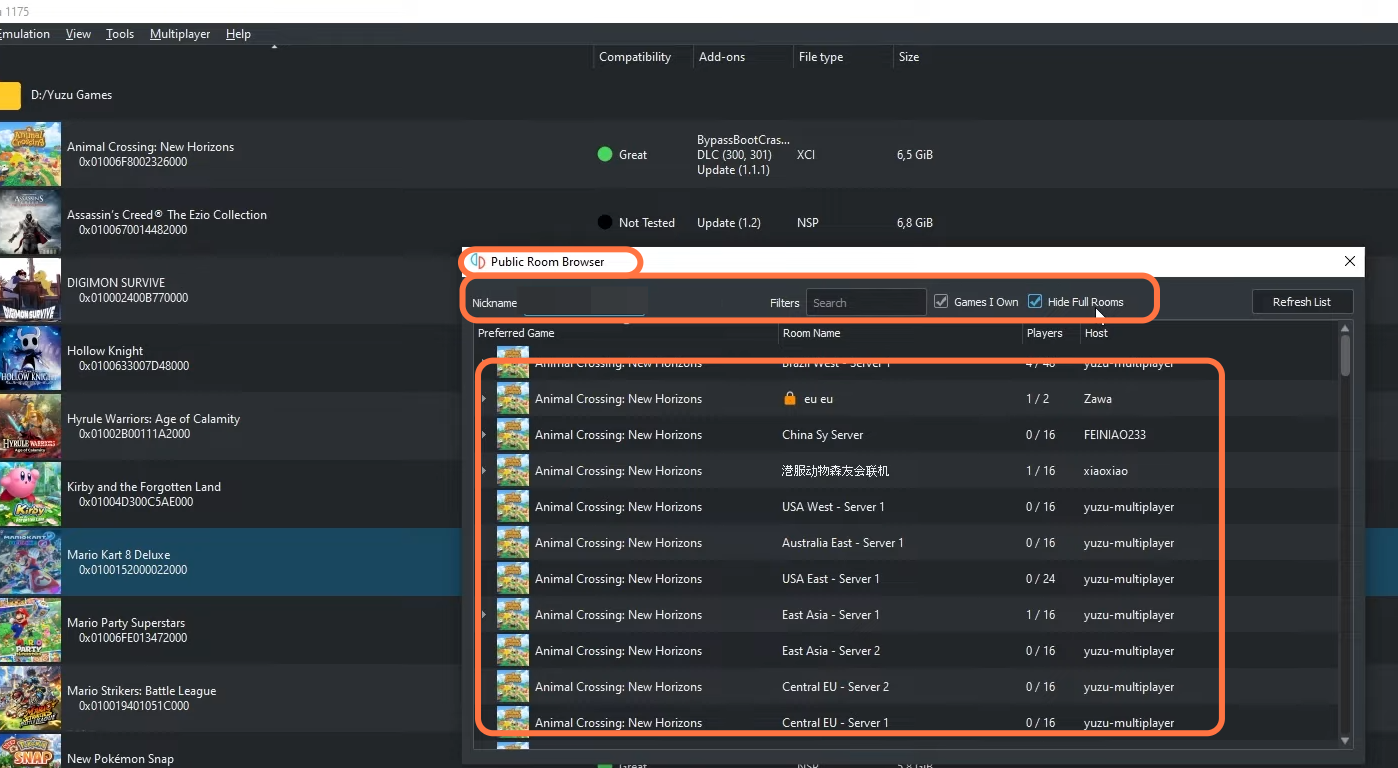Select the East Asia - Server 2 room name

click(831, 651)
